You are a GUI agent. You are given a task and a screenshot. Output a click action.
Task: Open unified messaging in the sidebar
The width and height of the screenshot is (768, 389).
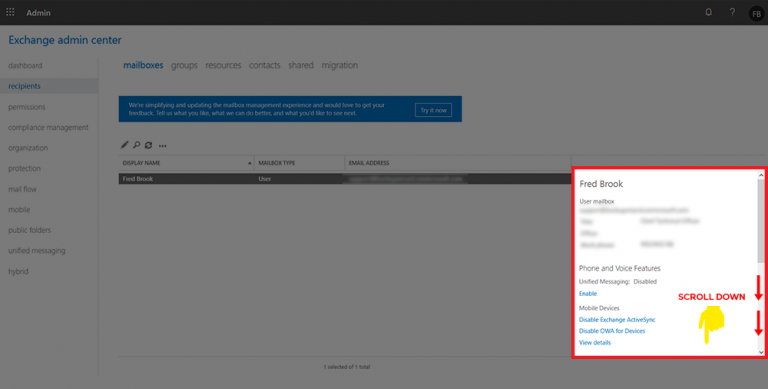click(36, 251)
